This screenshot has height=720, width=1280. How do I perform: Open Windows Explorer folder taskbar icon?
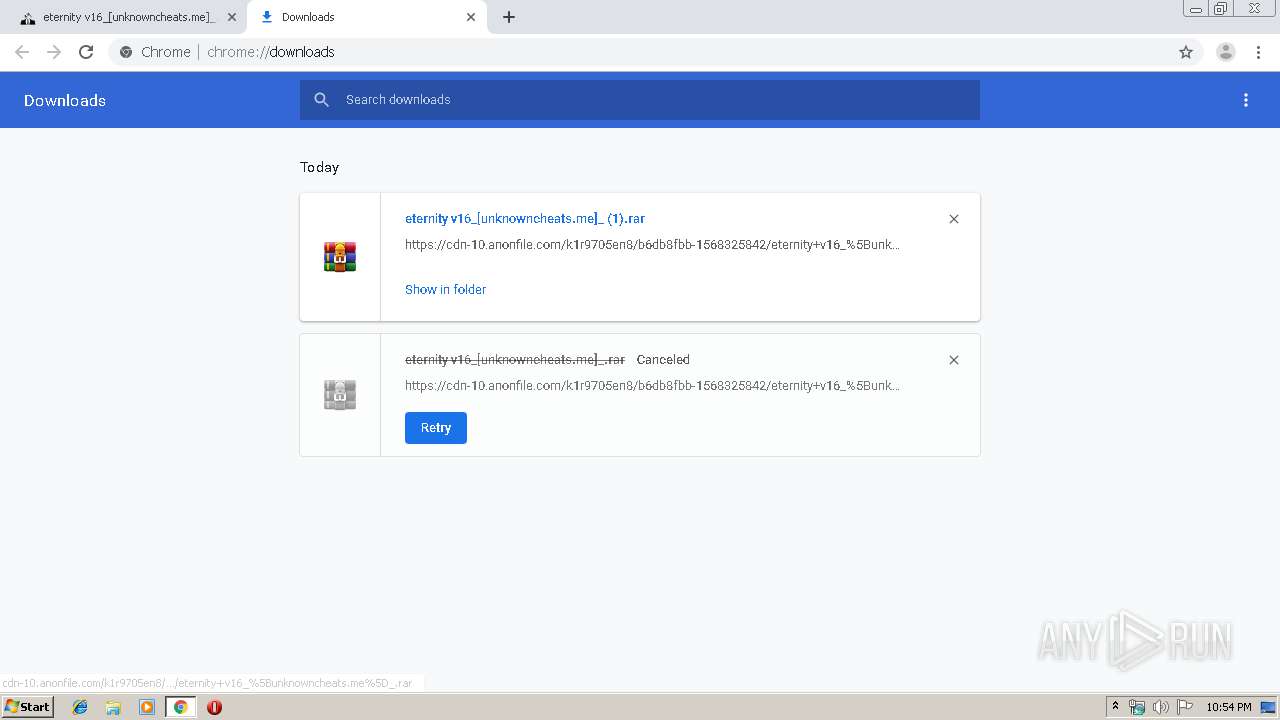113,707
